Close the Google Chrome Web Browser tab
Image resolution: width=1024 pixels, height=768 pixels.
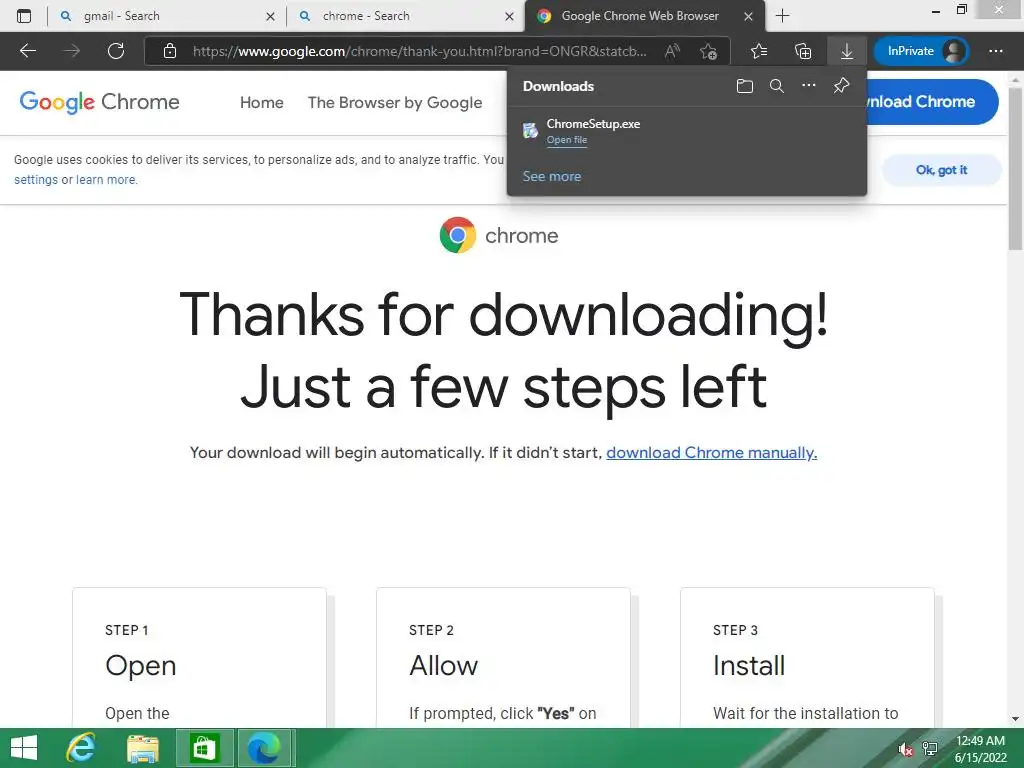pyautogui.click(x=748, y=16)
